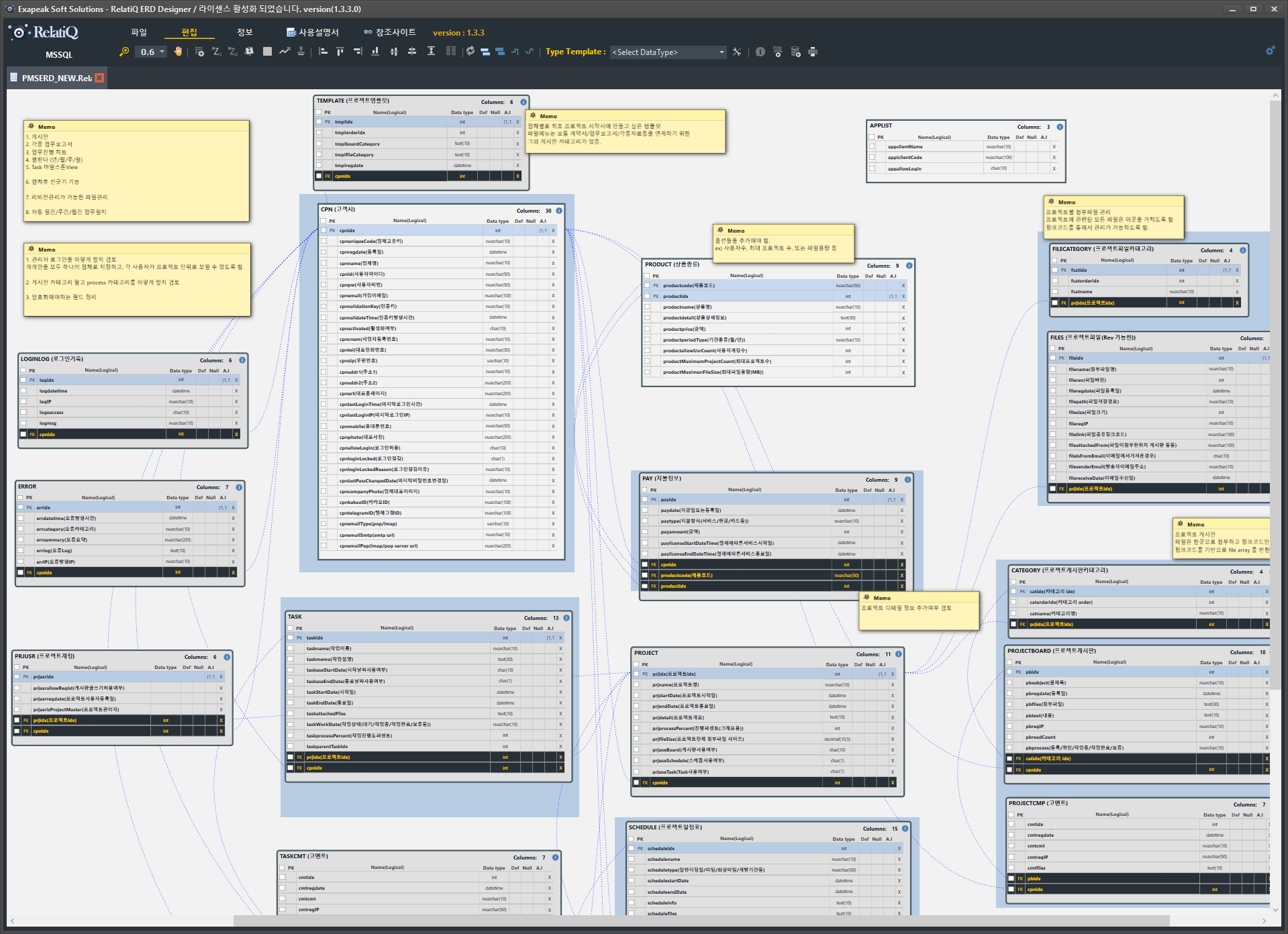1288x934 pixels.
Task: Select the PMSERD_NEW.Rel tab
Action: [56, 78]
